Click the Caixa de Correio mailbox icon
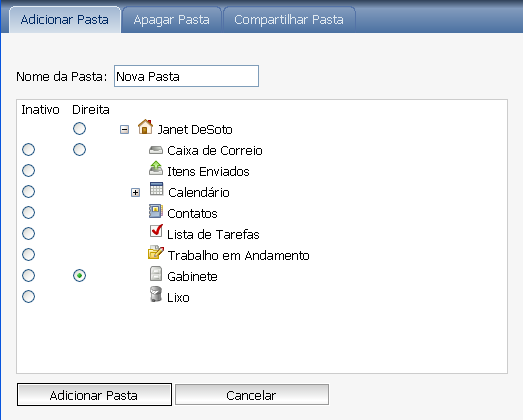 [156, 150]
